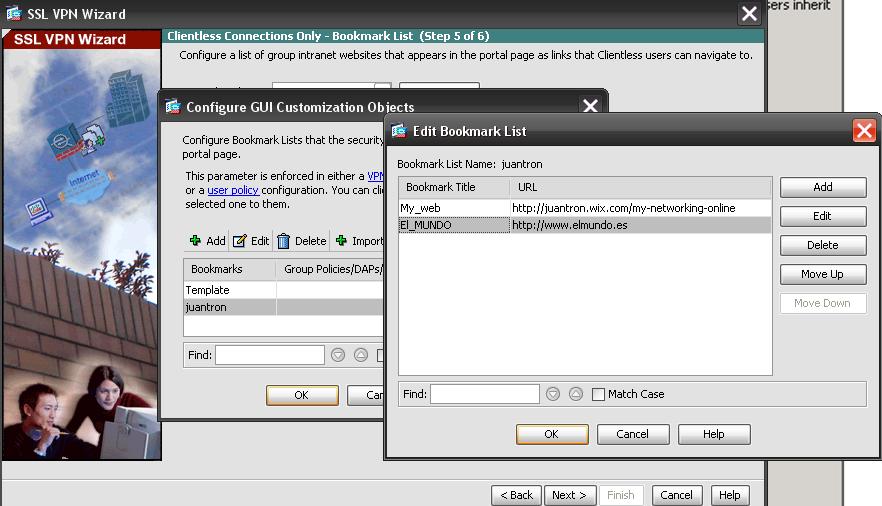Click the Bookmarks column header in Configure GUI
882x506 pixels.
click(230, 269)
